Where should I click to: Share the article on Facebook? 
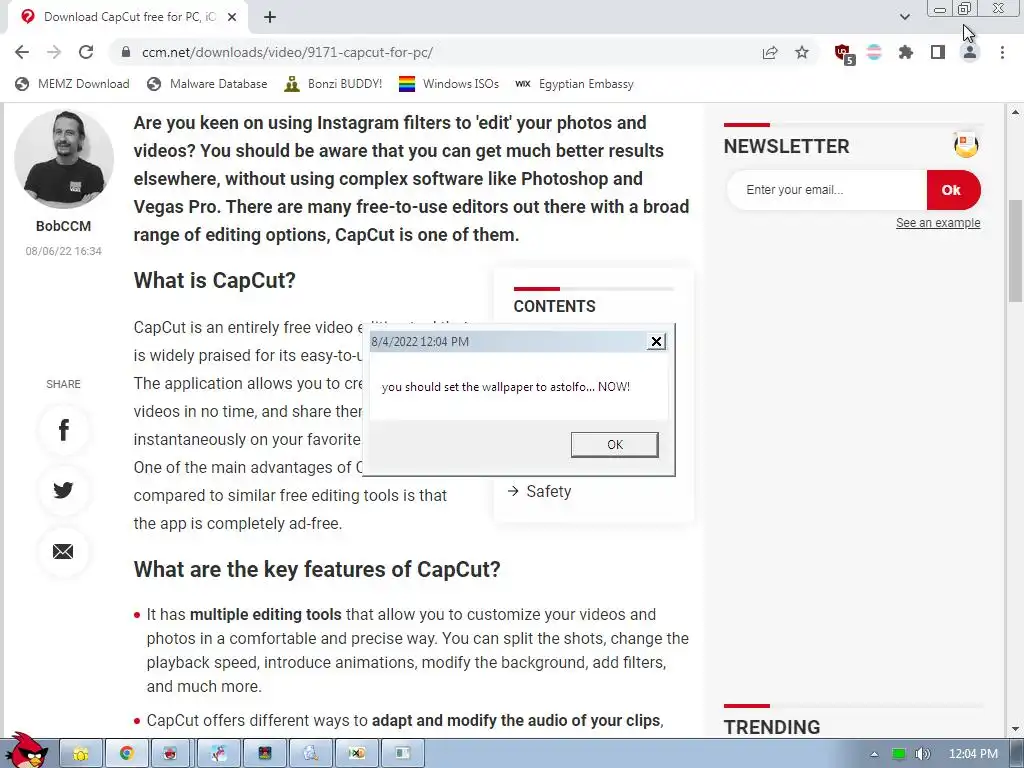63,430
